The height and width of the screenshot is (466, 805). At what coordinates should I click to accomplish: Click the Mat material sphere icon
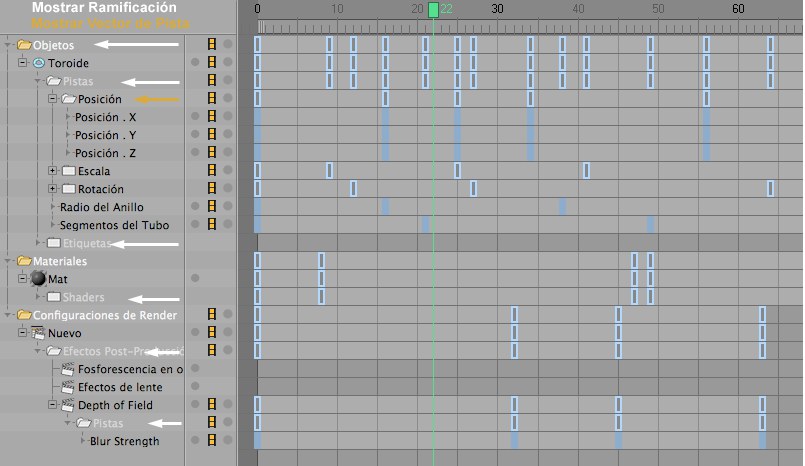pyautogui.click(x=39, y=279)
